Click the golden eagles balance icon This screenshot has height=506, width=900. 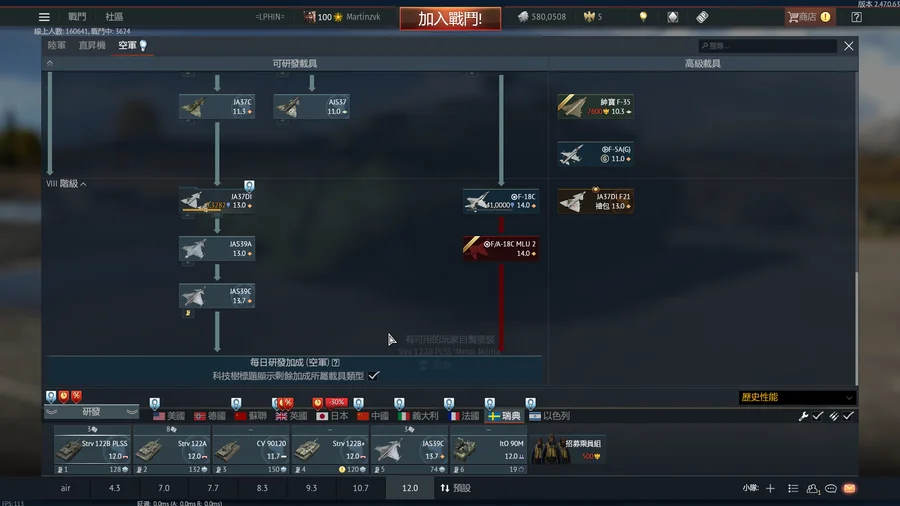pyautogui.click(x=589, y=17)
